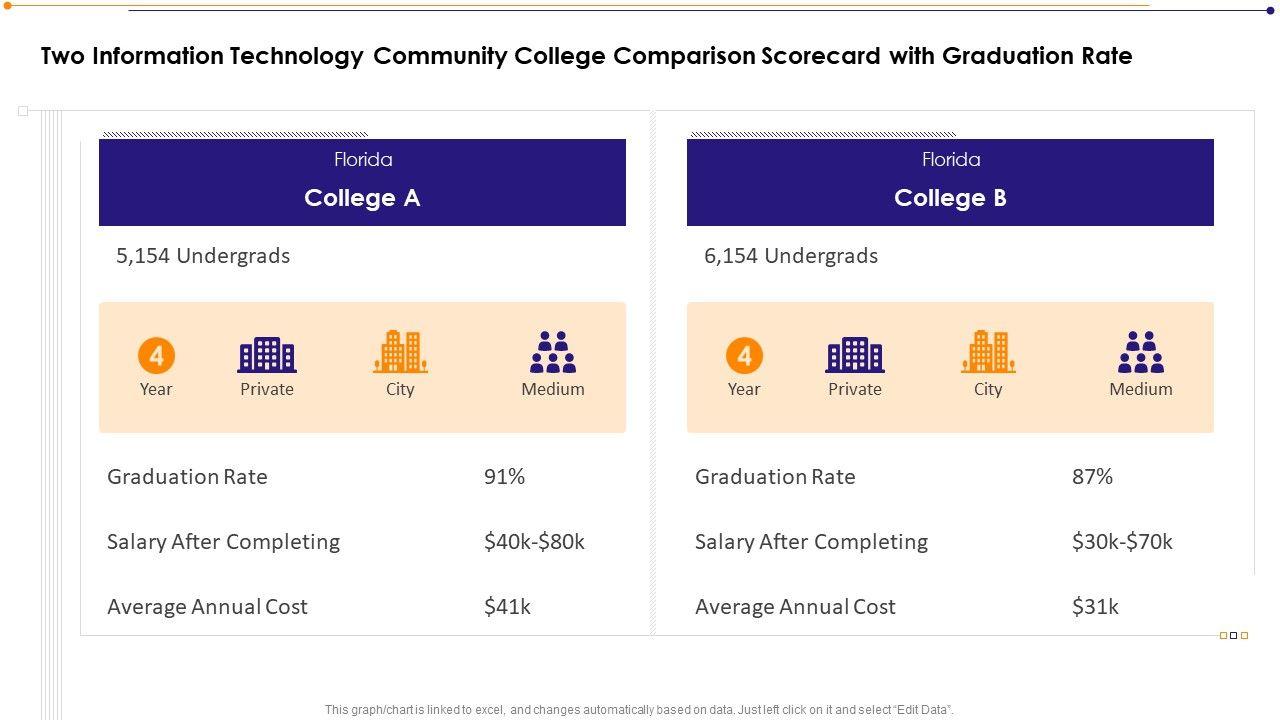Select College A's Private building icon
Image resolution: width=1280 pixels, height=720 pixels.
[267, 355]
